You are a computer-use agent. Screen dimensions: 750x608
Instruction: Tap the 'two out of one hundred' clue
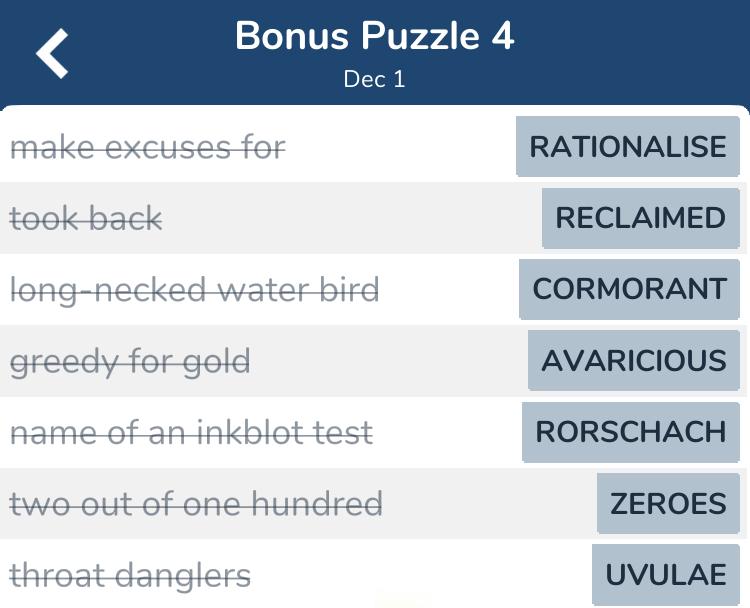(196, 504)
